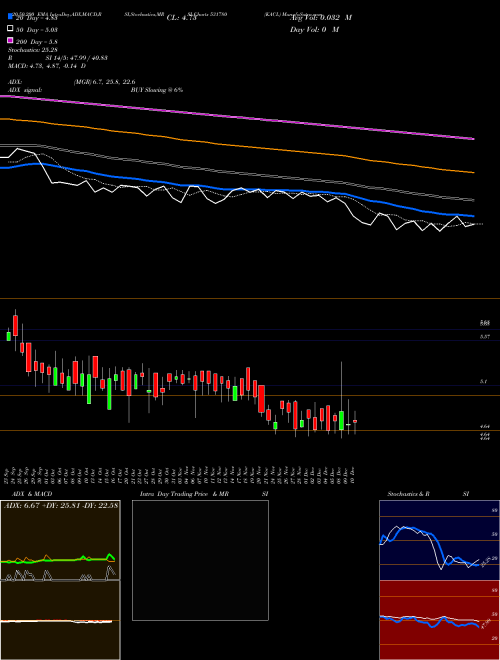The height and width of the screenshot is (660, 500).
Task: Select the '200 Day - 5.8' legend text
Action: pos(37,42)
